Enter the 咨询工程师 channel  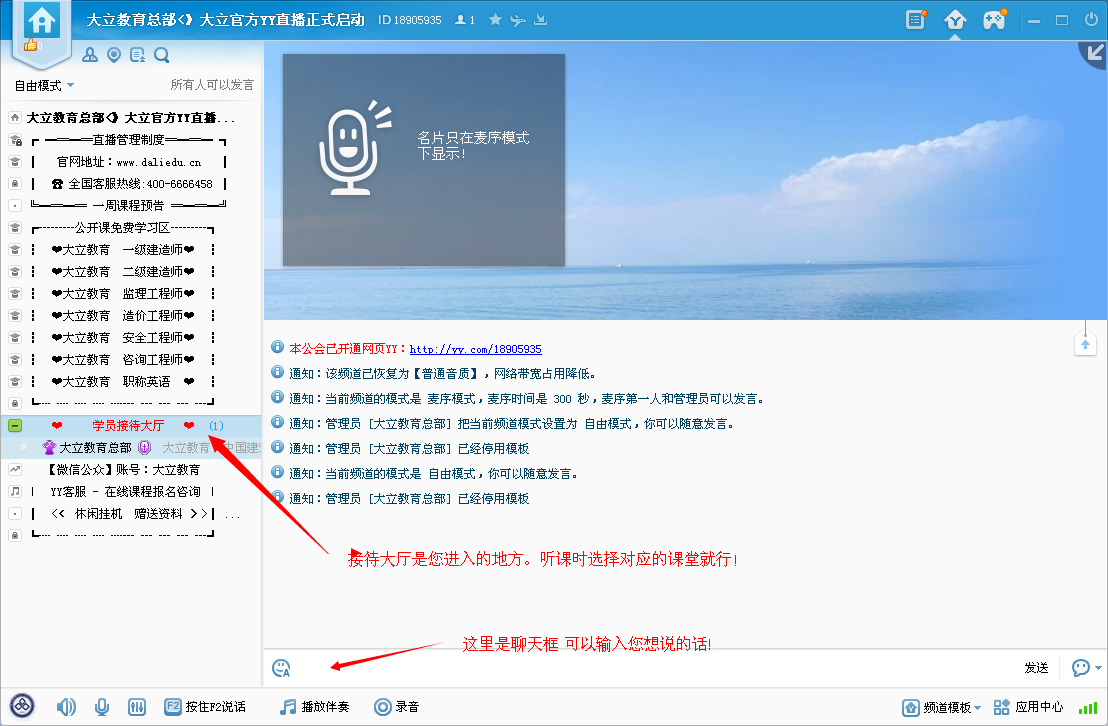coord(131,359)
